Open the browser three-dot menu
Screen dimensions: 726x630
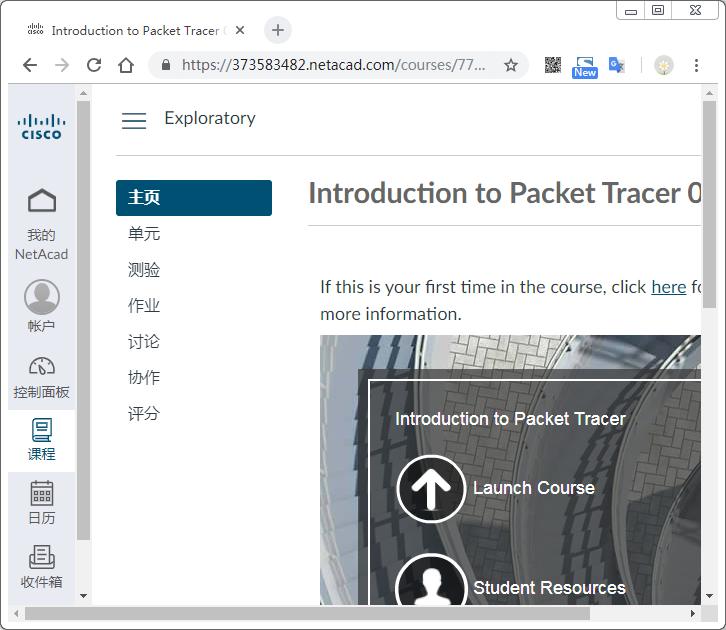click(696, 65)
